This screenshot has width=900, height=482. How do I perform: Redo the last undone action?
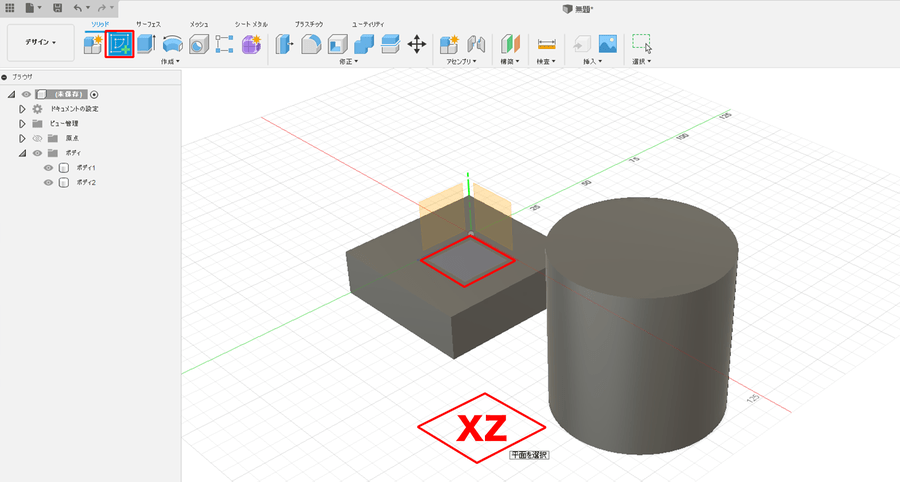coord(102,8)
